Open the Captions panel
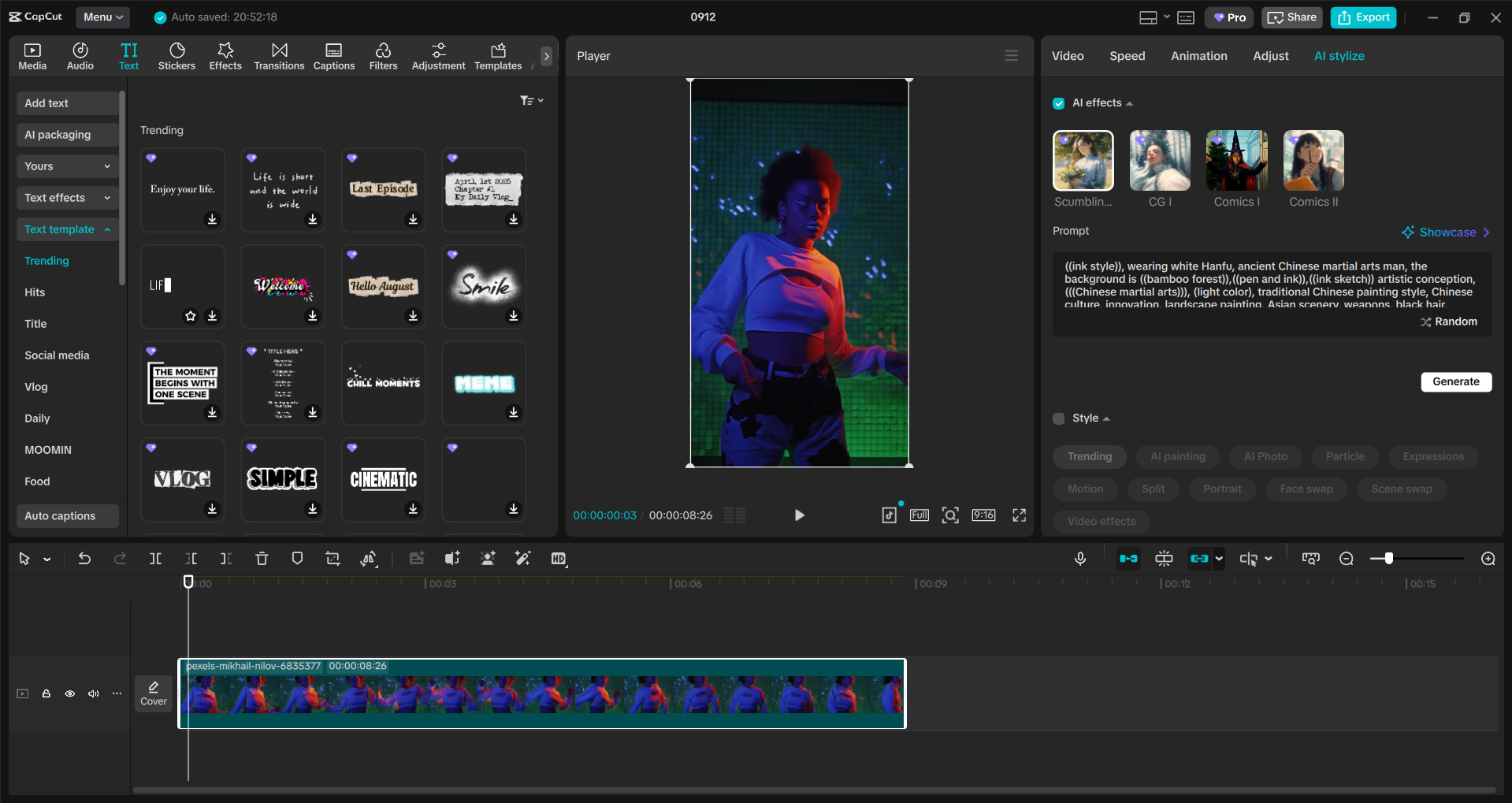This screenshot has height=803, width=1512. pos(334,56)
